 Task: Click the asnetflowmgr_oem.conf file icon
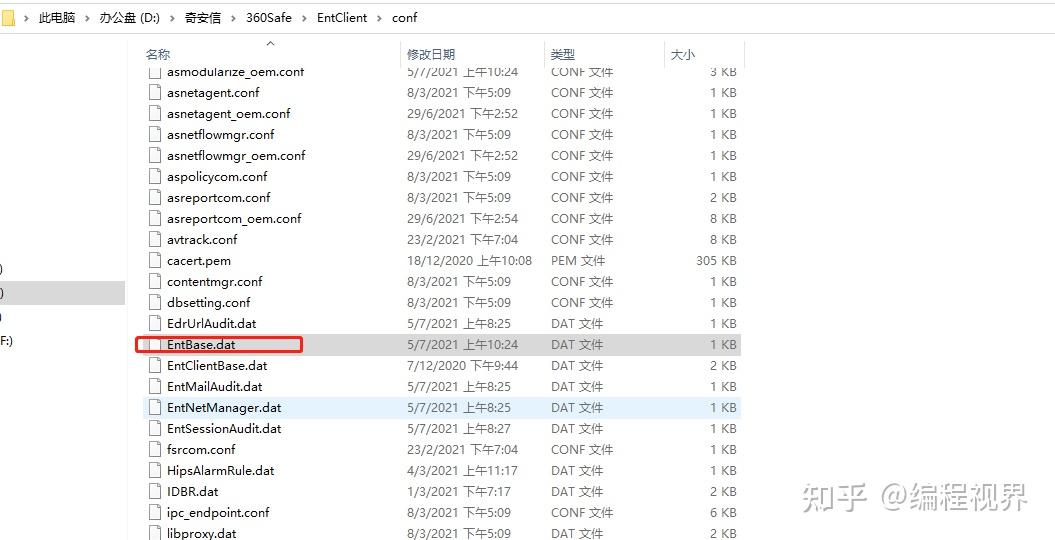(x=155, y=155)
